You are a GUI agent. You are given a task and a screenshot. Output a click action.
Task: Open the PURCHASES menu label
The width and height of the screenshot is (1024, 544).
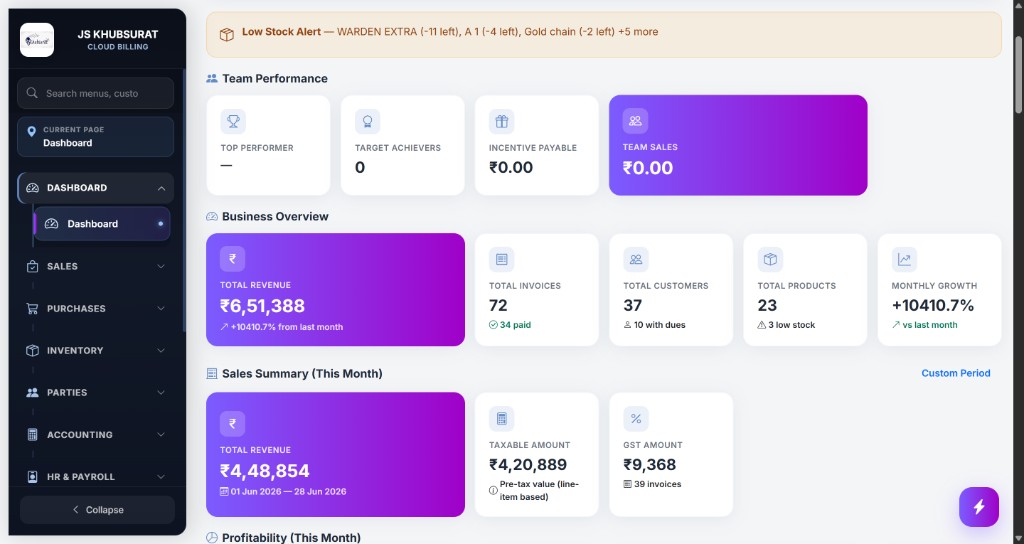coord(76,308)
